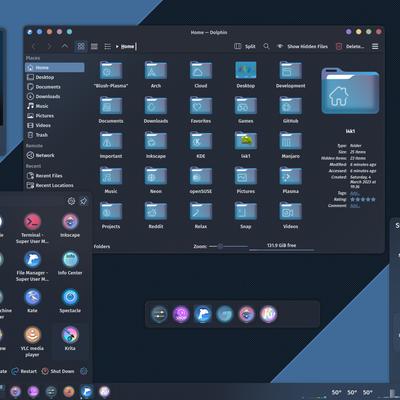Click Shut Down in launcher footer
400x400 pixels.
point(58,371)
